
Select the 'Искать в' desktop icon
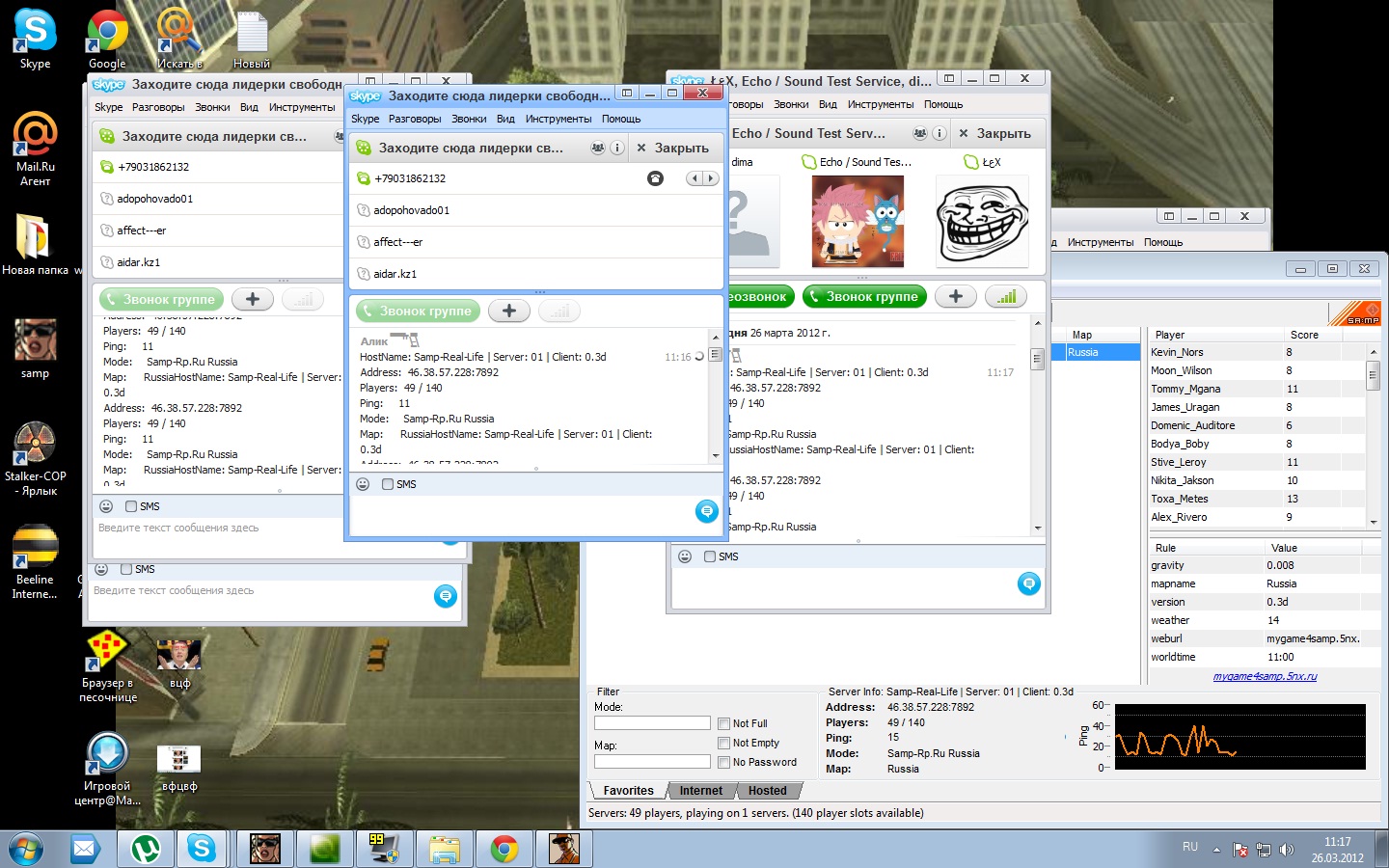179,39
